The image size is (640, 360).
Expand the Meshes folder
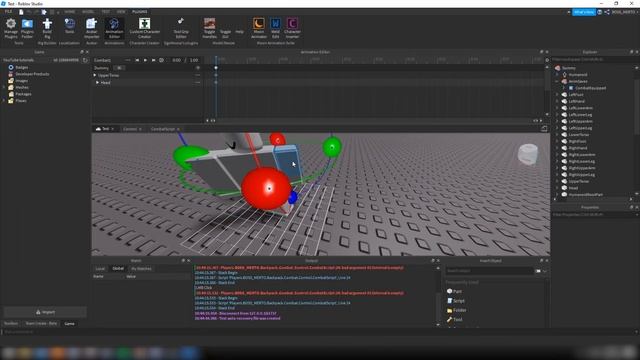pyautogui.click(x=4, y=87)
